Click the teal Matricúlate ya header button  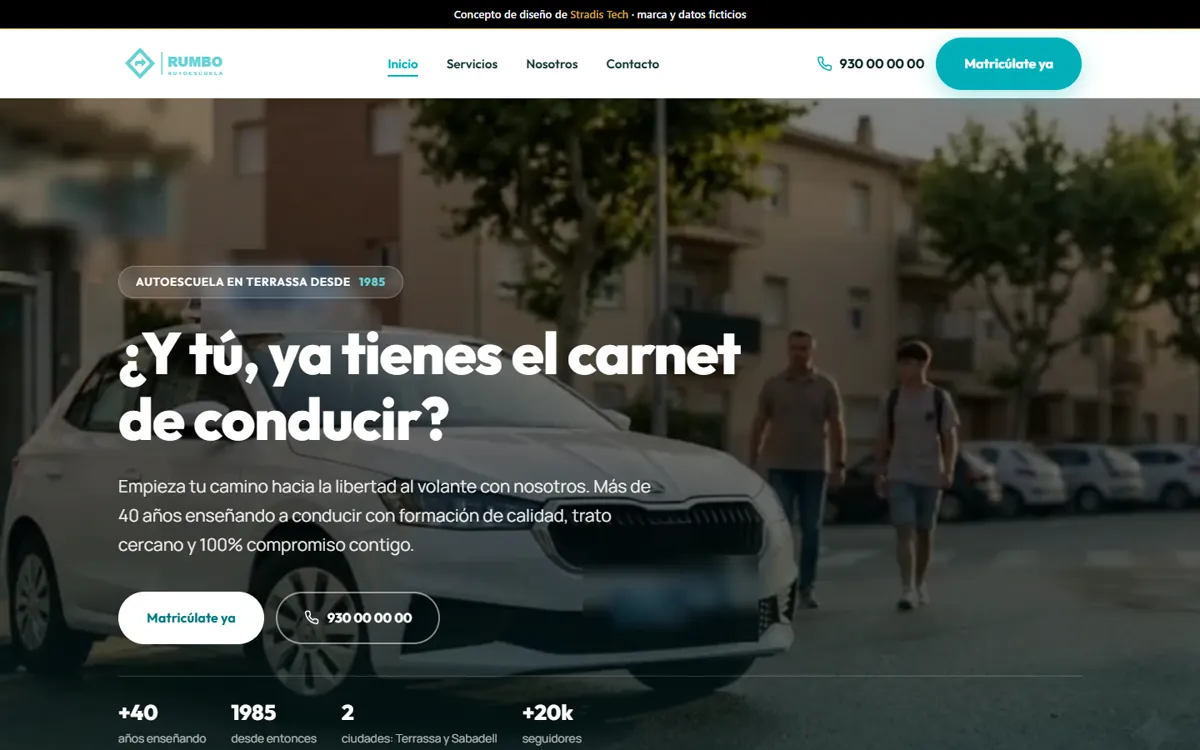pyautogui.click(x=1009, y=64)
